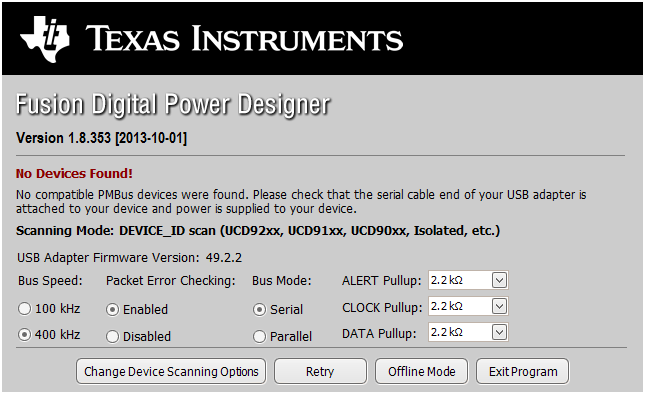Switch to Offline Mode
645x395 pixels.
pyautogui.click(x=422, y=372)
